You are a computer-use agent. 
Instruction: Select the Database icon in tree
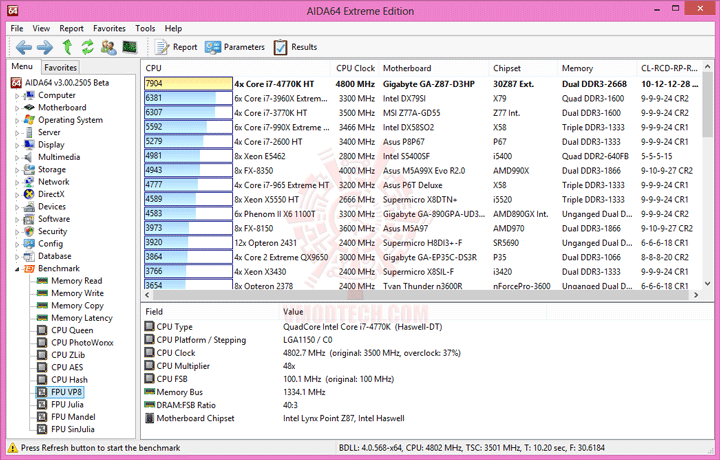tap(29, 256)
